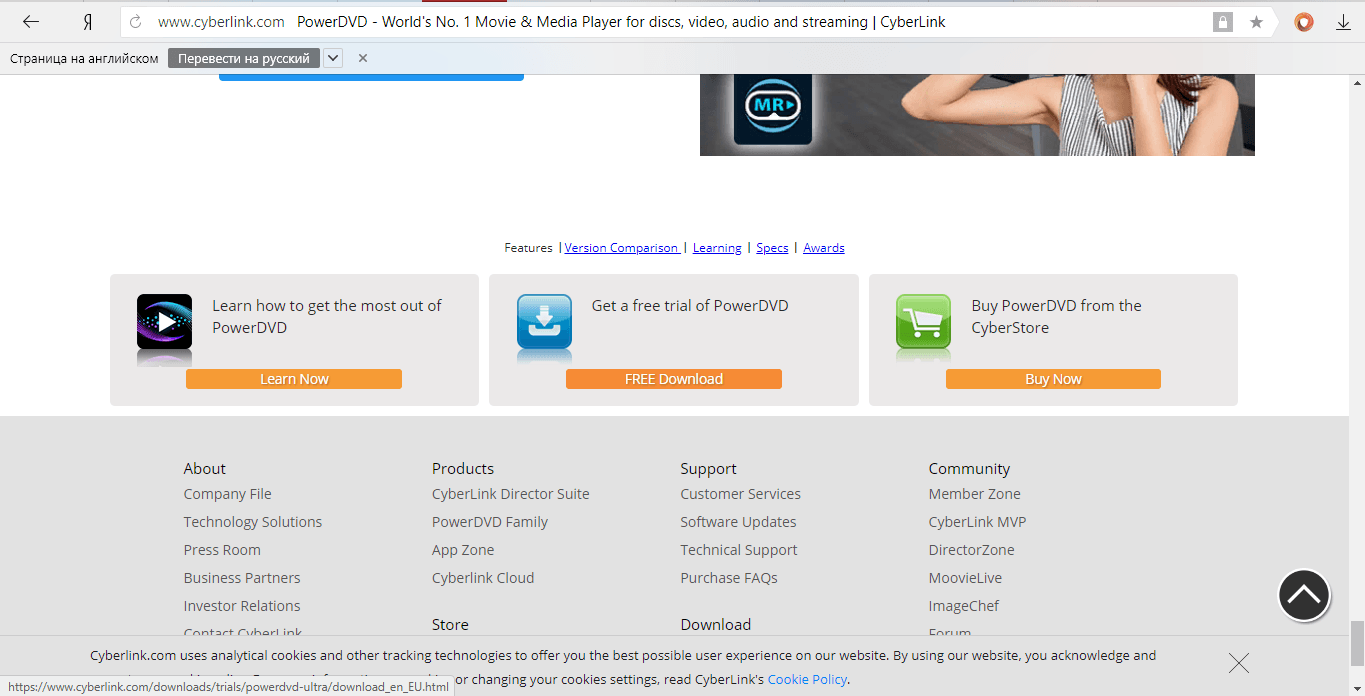Screen dimensions: 1365x696
Task: Click the 'Страница на английском' label
Action: coord(84,58)
